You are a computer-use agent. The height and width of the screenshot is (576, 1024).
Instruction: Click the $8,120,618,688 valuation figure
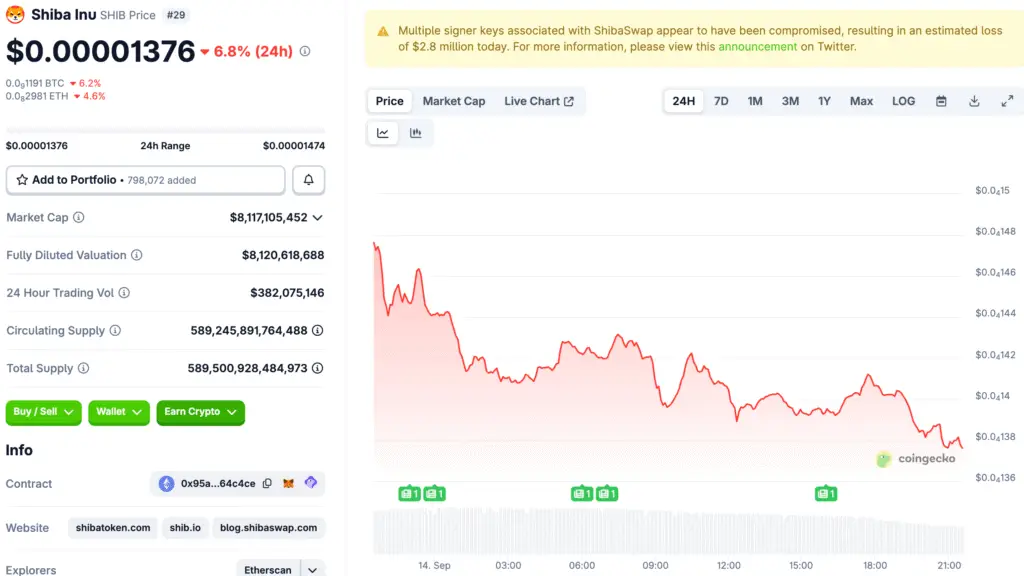283,255
